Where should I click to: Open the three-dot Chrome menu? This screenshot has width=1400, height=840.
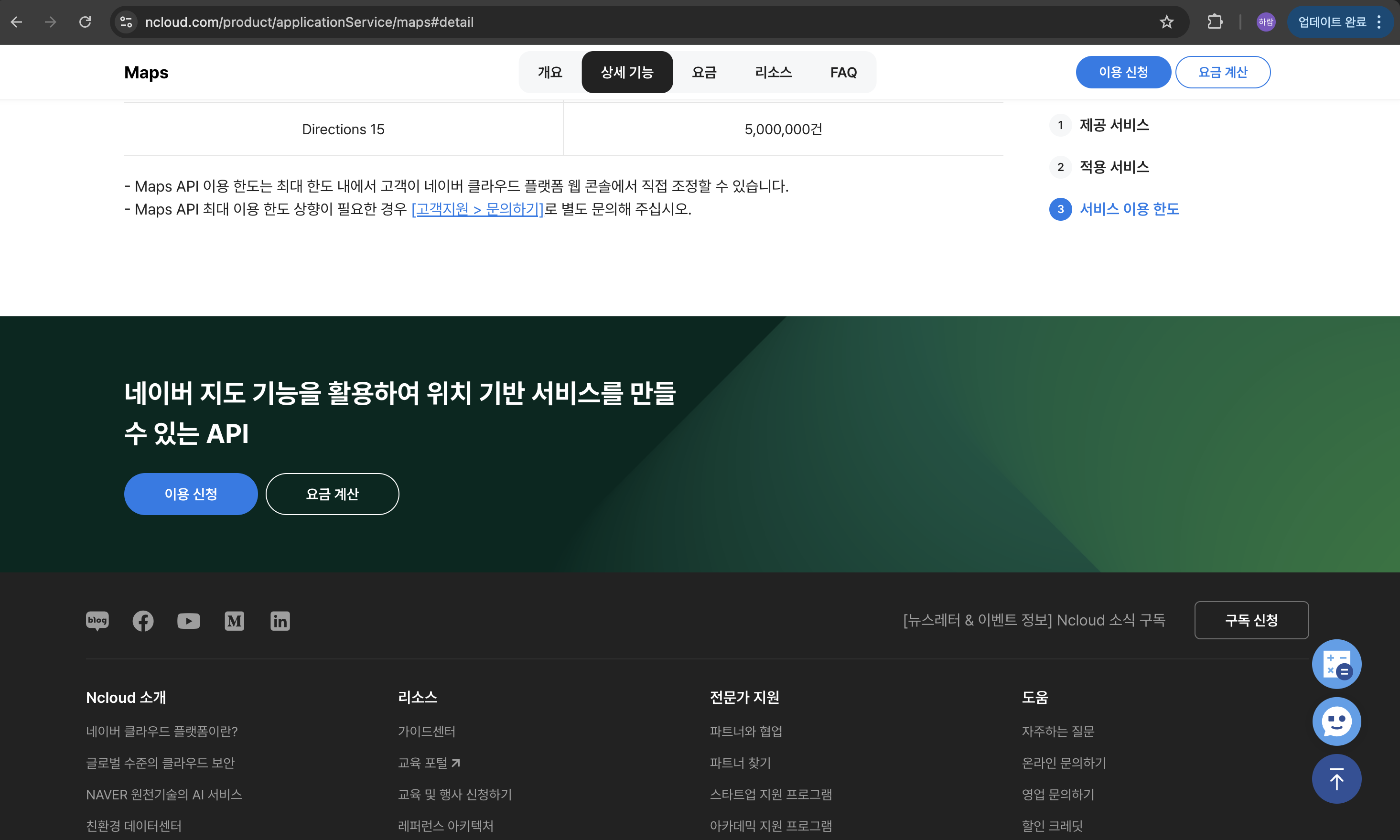click(1379, 22)
